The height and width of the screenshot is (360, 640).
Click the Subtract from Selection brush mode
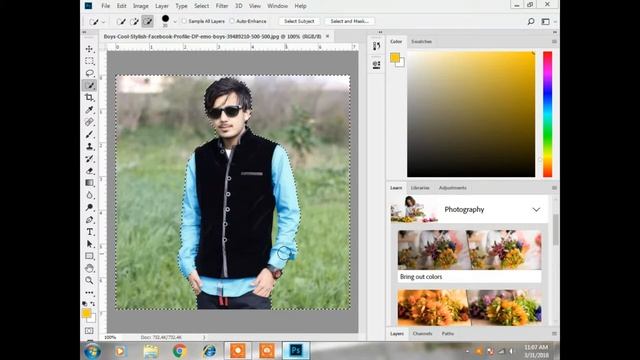pos(147,21)
